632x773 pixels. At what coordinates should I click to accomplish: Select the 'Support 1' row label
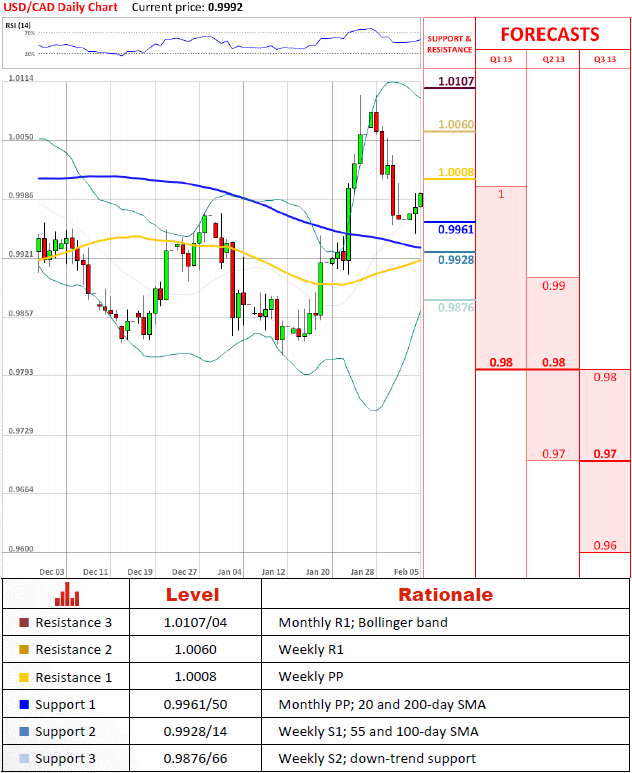tap(65, 705)
